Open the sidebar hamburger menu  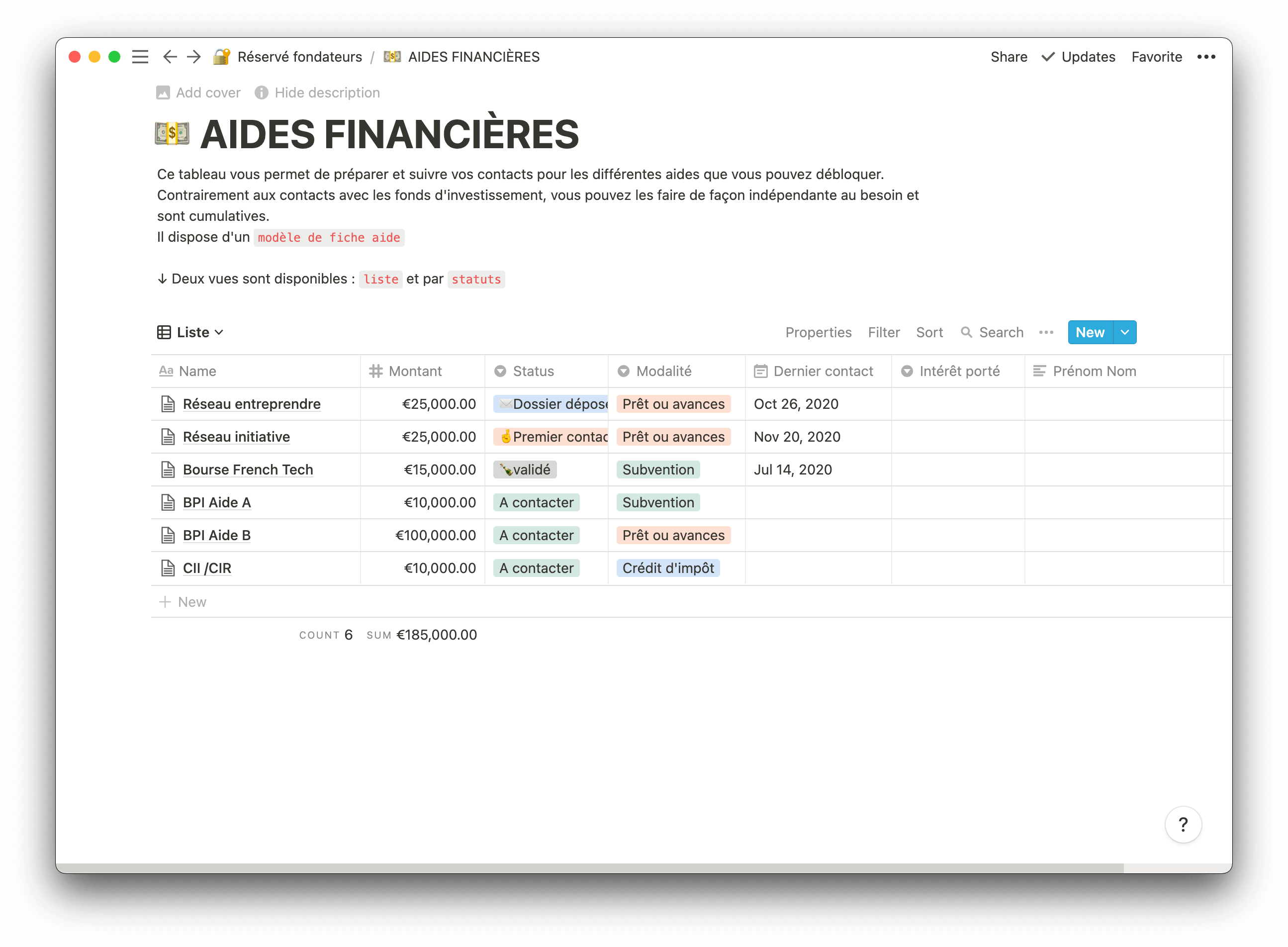tap(140, 57)
